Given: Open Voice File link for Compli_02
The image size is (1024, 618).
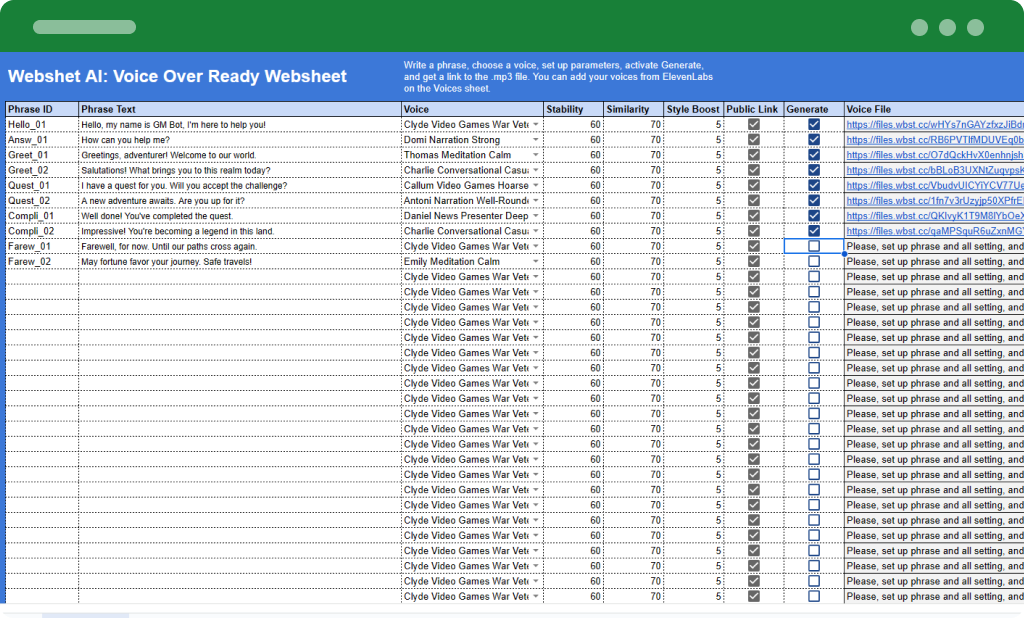Looking at the screenshot, I should 935,231.
